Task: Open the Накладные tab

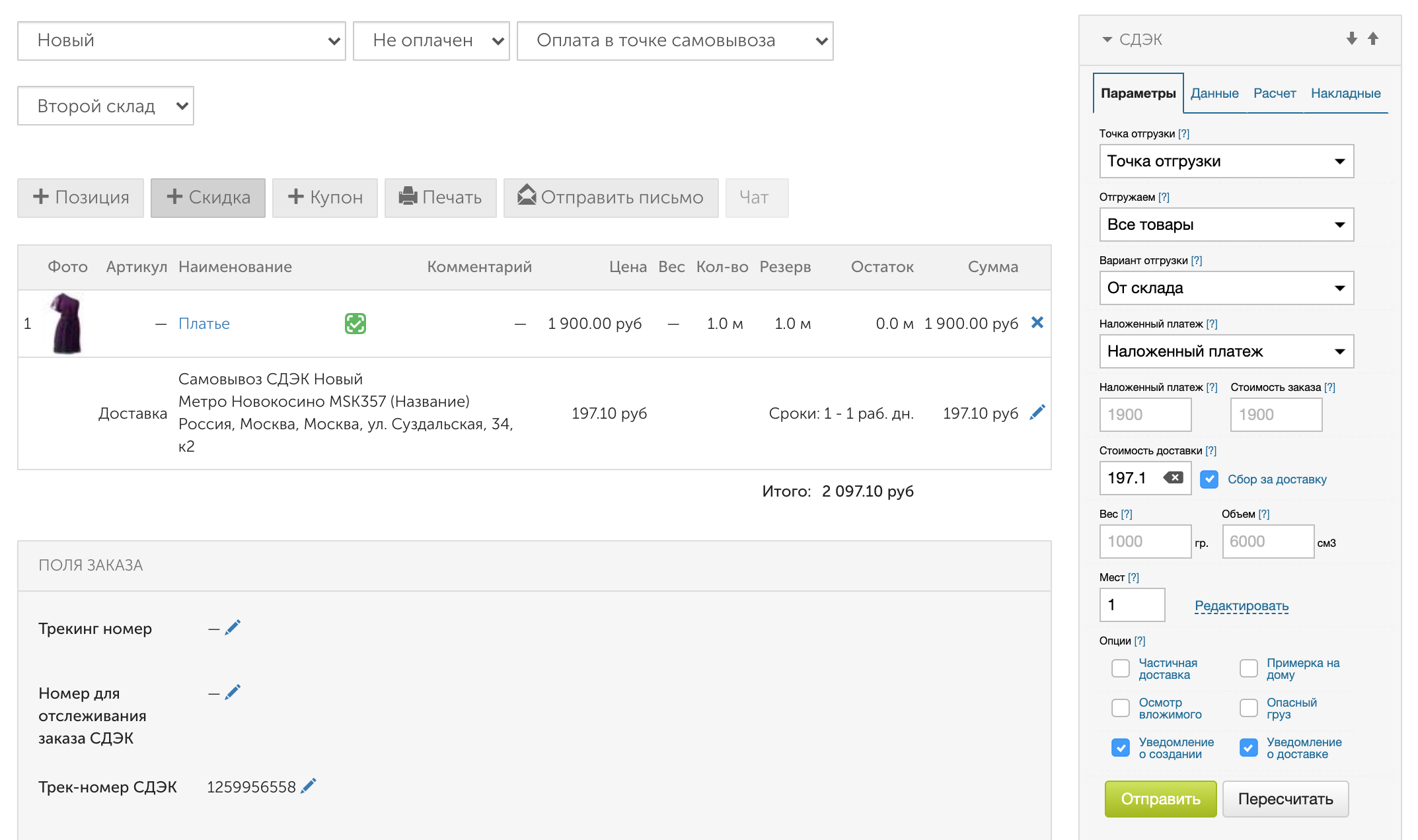Action: (x=1345, y=93)
